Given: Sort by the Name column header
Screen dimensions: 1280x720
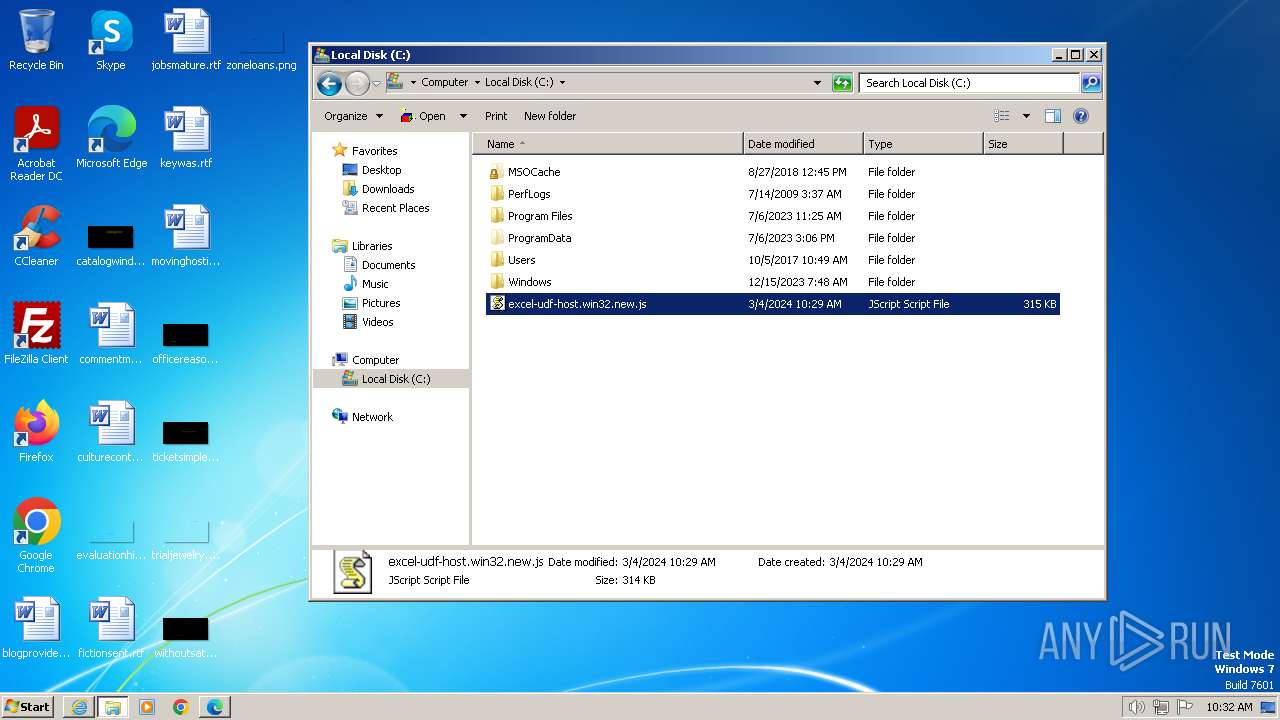Looking at the screenshot, I should tap(608, 144).
